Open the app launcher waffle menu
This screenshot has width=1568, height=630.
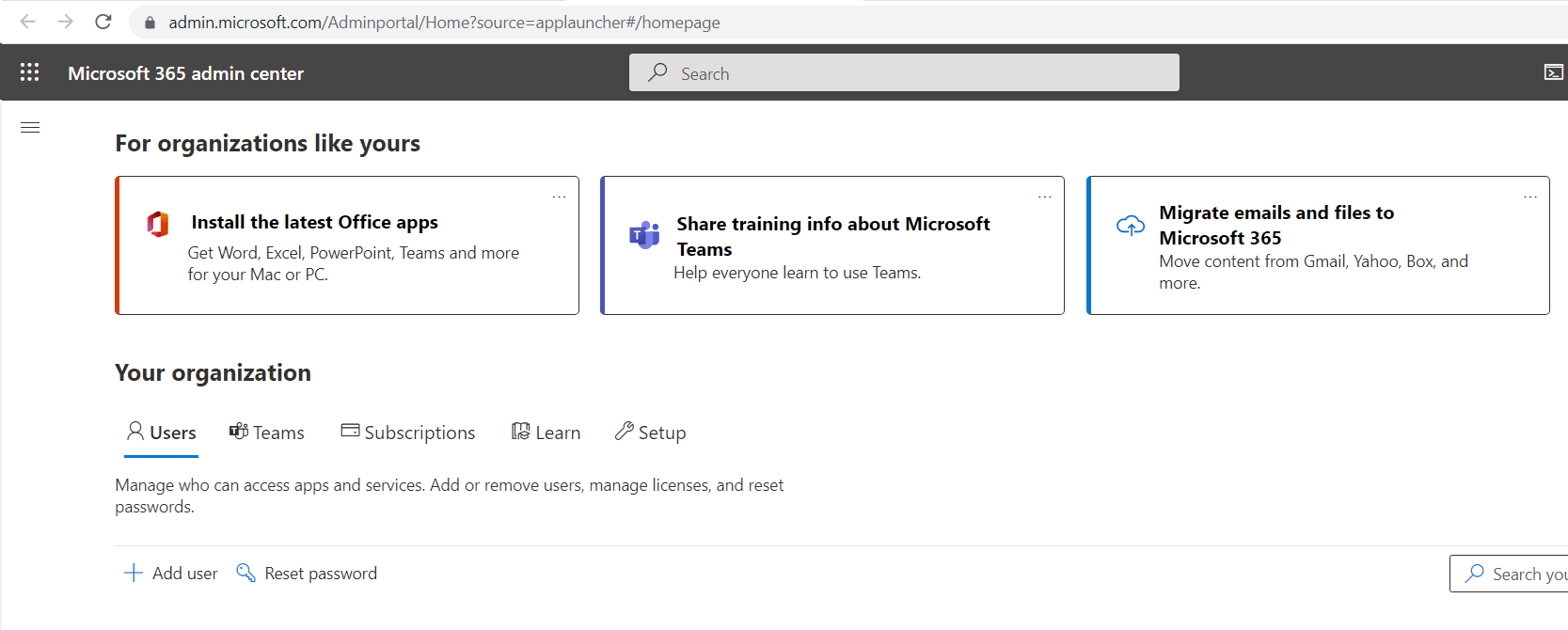29,72
